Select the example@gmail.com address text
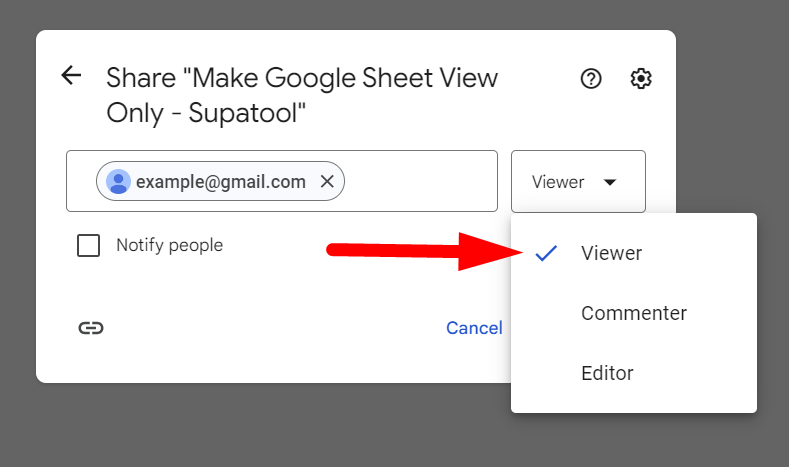This screenshot has height=467, width=789. tap(220, 181)
